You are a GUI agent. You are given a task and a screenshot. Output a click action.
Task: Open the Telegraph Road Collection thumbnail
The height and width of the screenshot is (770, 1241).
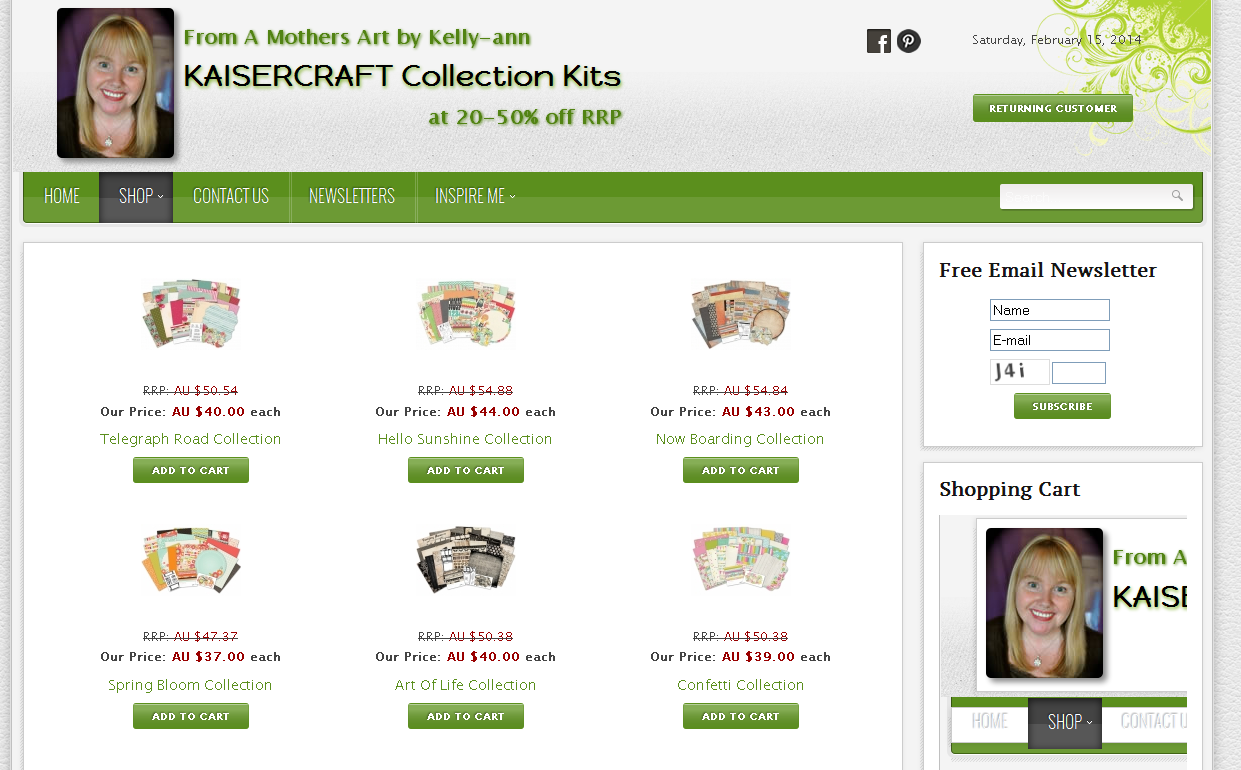coord(191,314)
